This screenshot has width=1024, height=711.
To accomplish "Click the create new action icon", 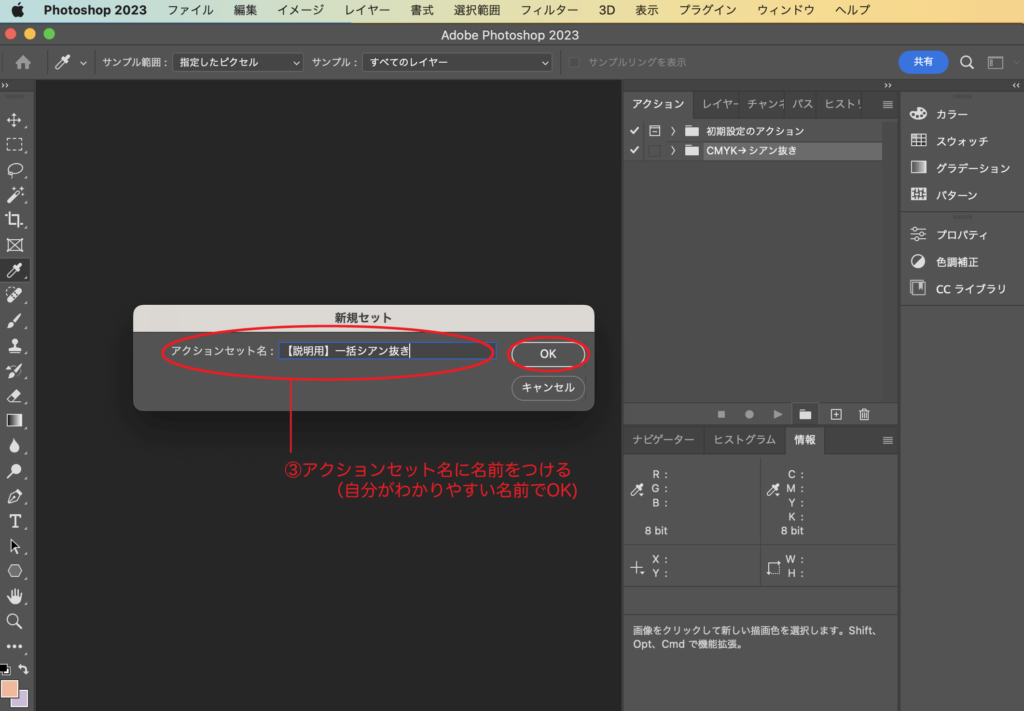I will [x=836, y=415].
